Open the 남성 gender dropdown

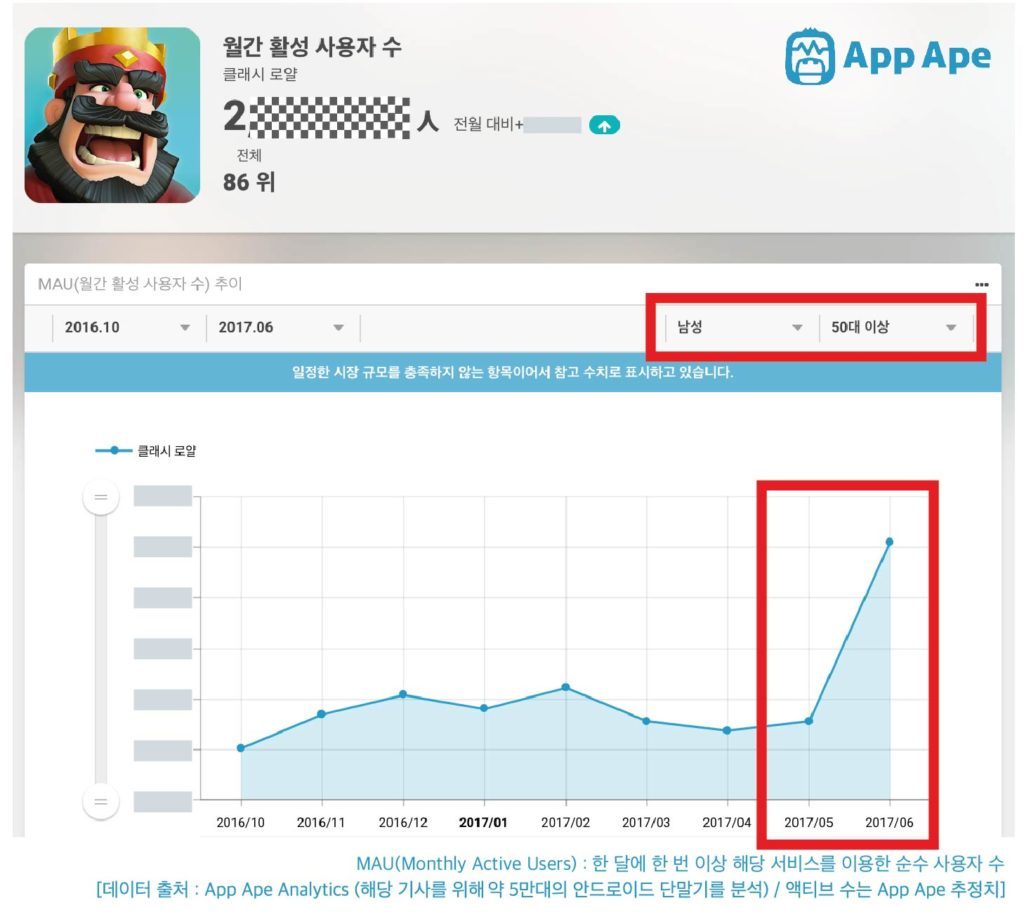741,327
